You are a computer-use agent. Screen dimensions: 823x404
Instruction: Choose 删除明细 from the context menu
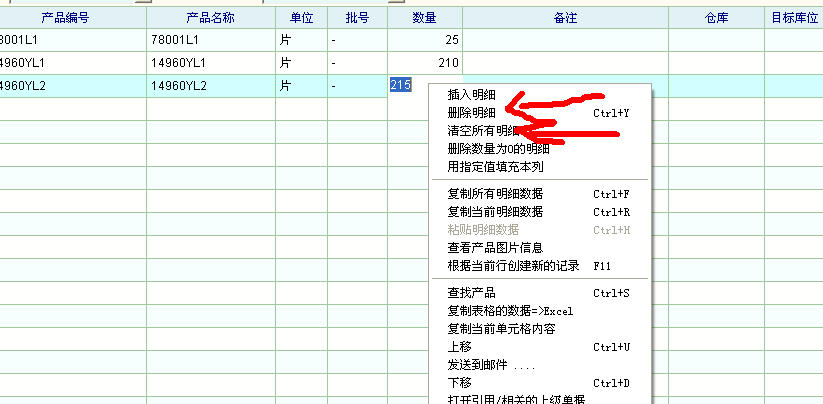pos(471,113)
